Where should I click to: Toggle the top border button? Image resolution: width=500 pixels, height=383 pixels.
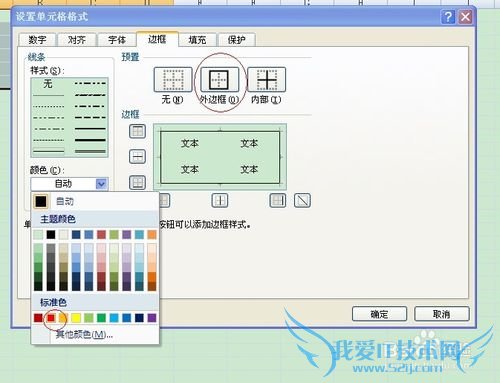[137, 131]
